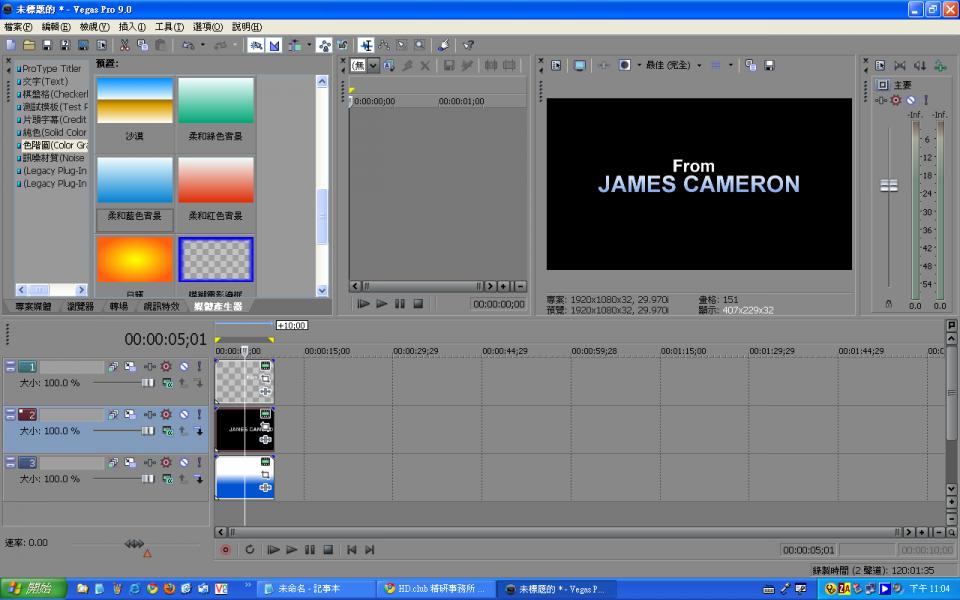The height and width of the screenshot is (600, 960).
Task: Toggle Loop Playback button on timeline transport
Action: [x=249, y=549]
